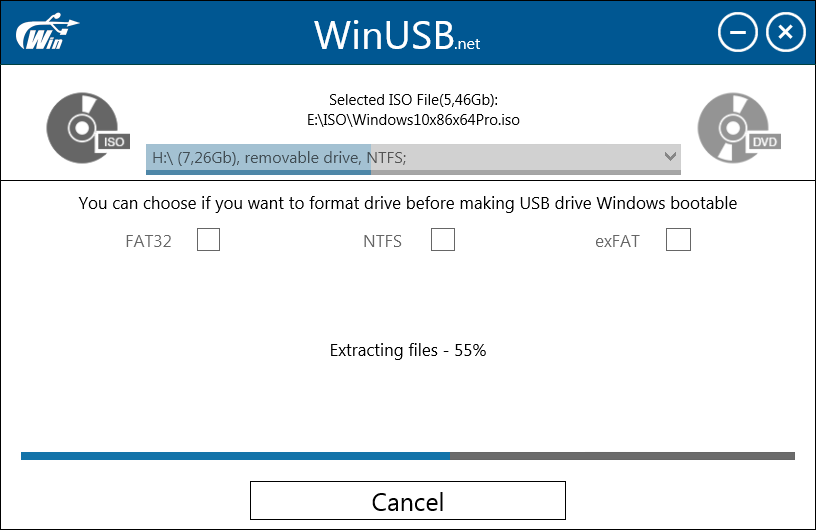
Task: Click the unfilled gray part of progress bar
Action: tap(622, 456)
